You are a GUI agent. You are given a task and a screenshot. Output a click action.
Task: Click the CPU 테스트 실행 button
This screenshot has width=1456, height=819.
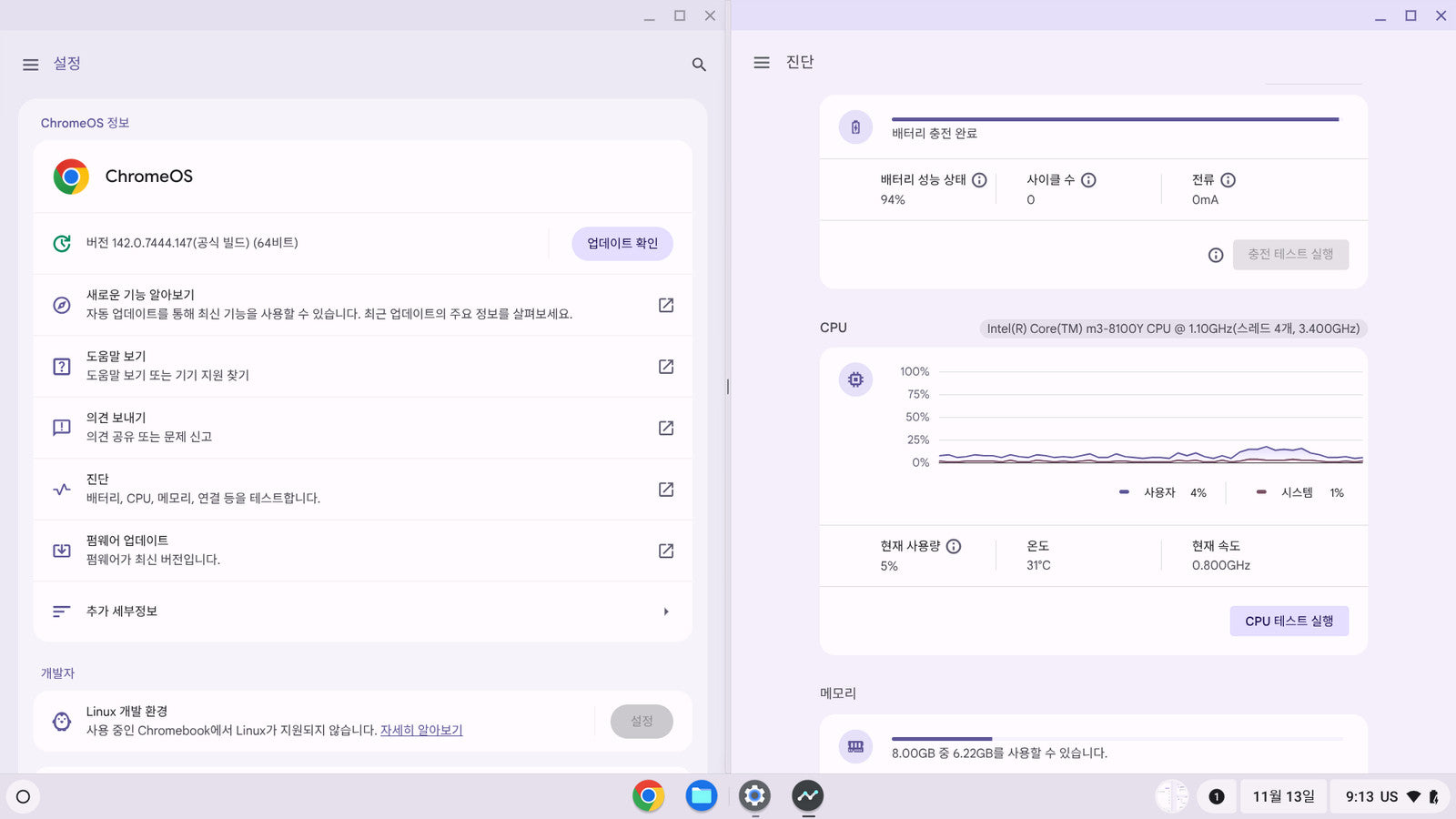[x=1289, y=621]
